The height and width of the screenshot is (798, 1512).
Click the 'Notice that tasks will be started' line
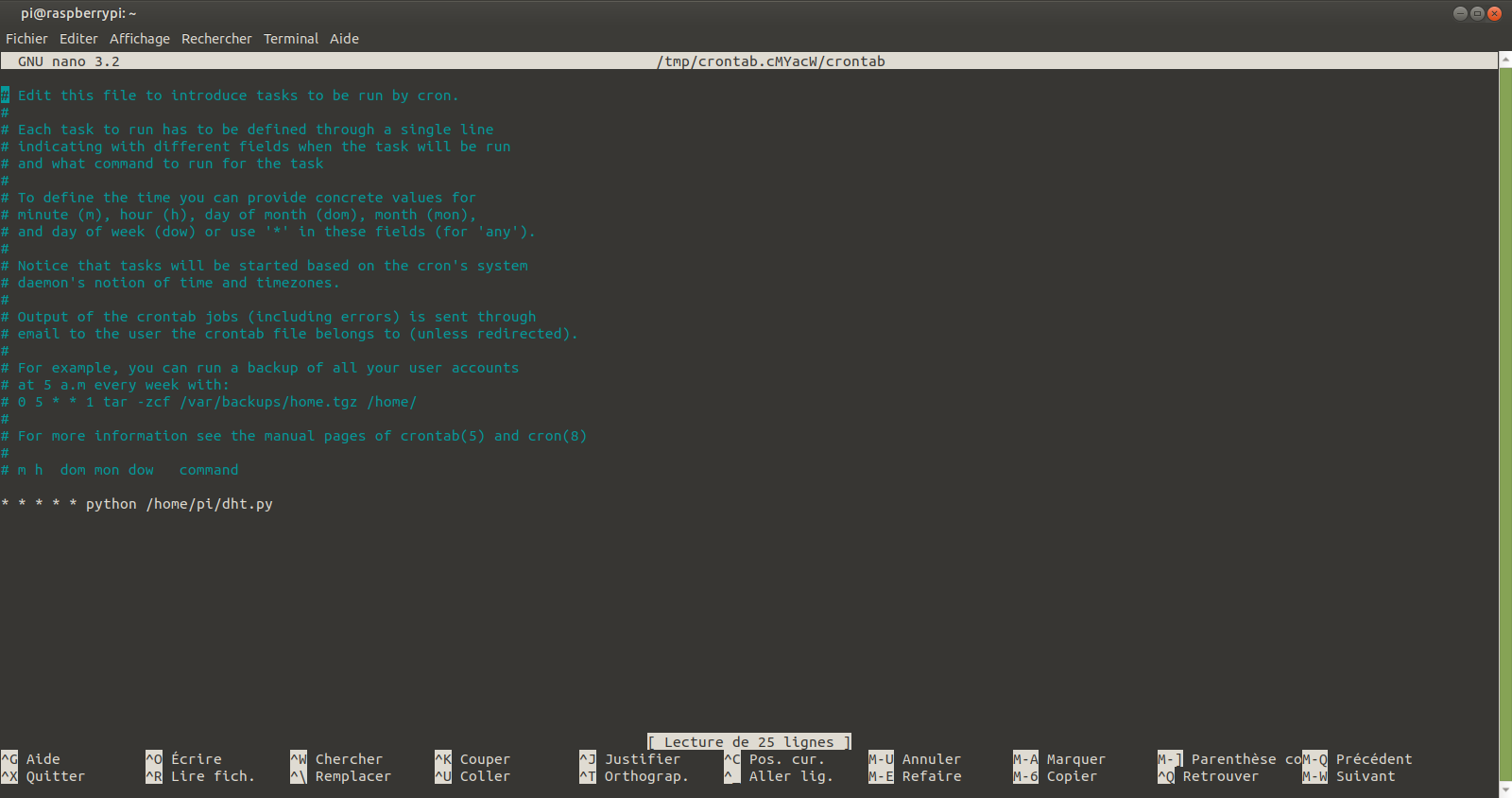(265, 266)
